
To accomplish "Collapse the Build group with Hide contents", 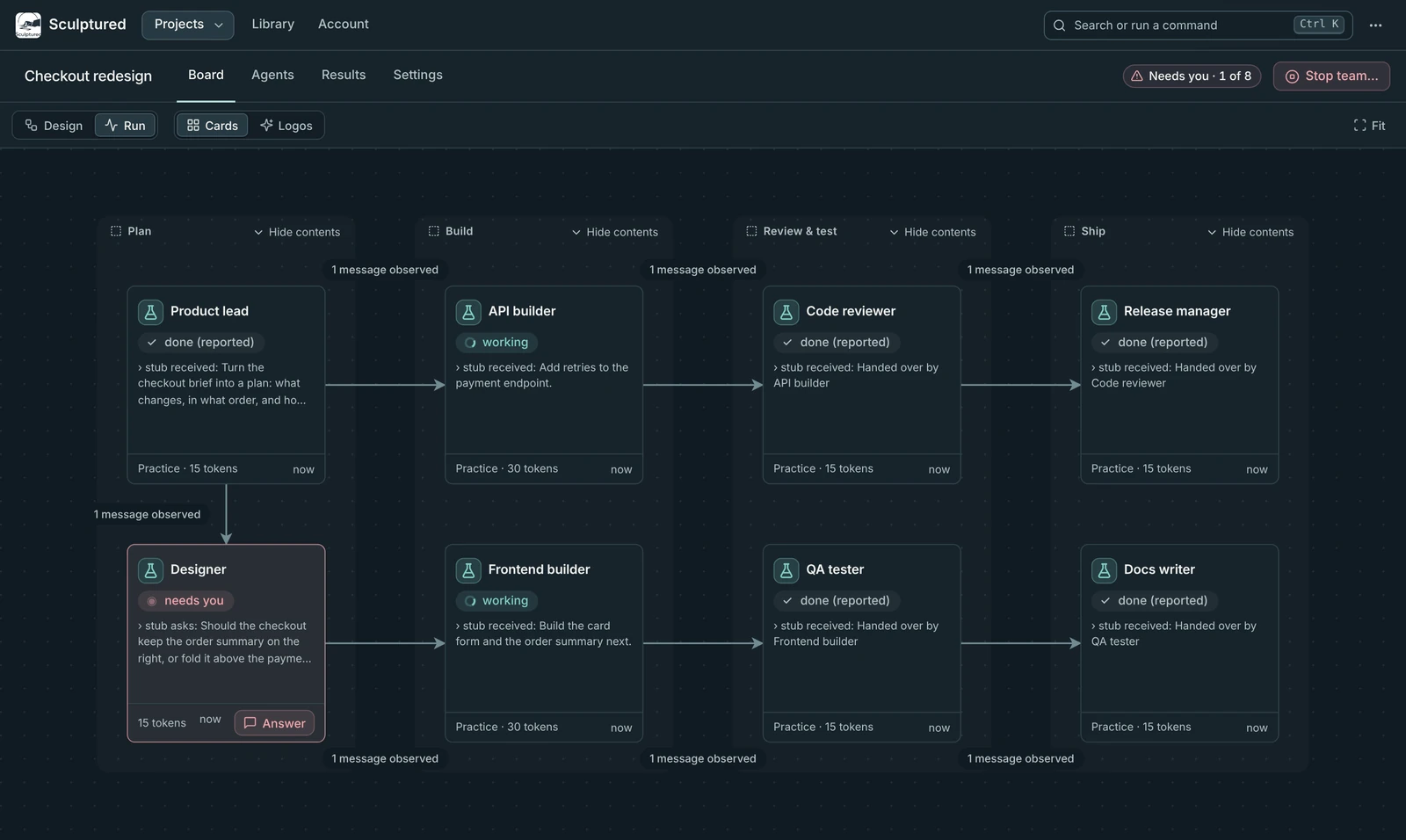I will pos(615,232).
